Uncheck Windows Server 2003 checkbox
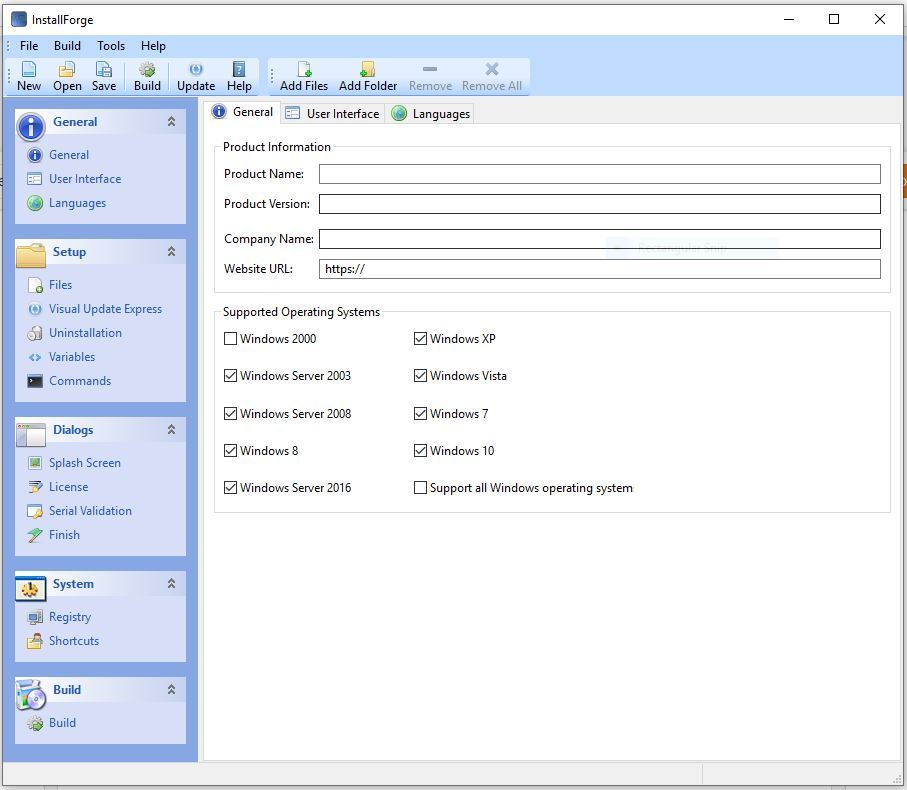The width and height of the screenshot is (907, 790). coord(230,376)
